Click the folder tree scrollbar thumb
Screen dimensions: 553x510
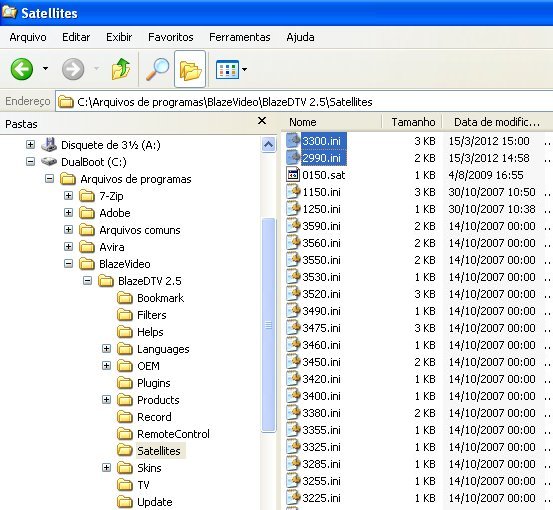click(269, 324)
